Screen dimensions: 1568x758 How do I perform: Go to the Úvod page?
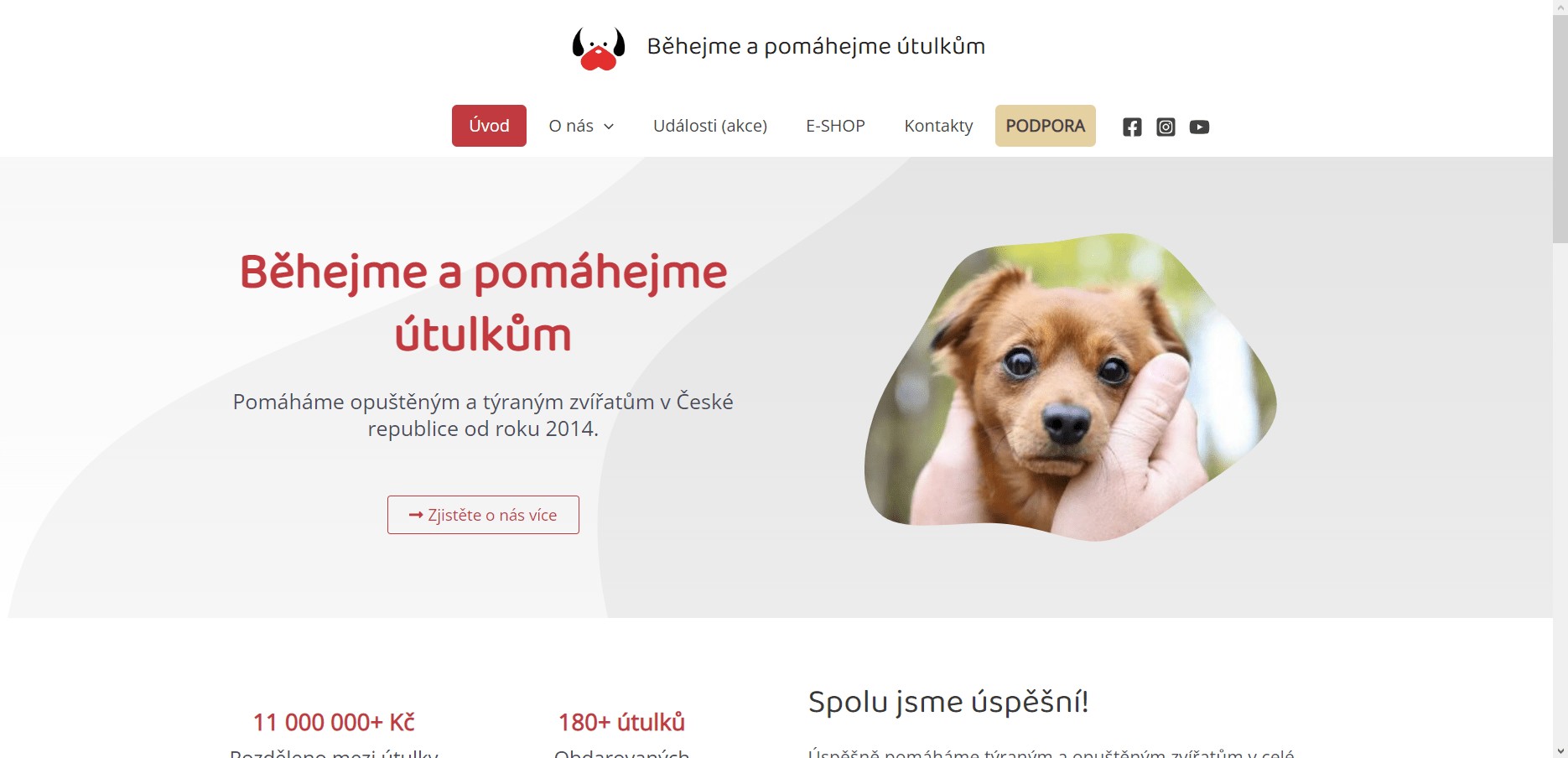click(x=489, y=126)
